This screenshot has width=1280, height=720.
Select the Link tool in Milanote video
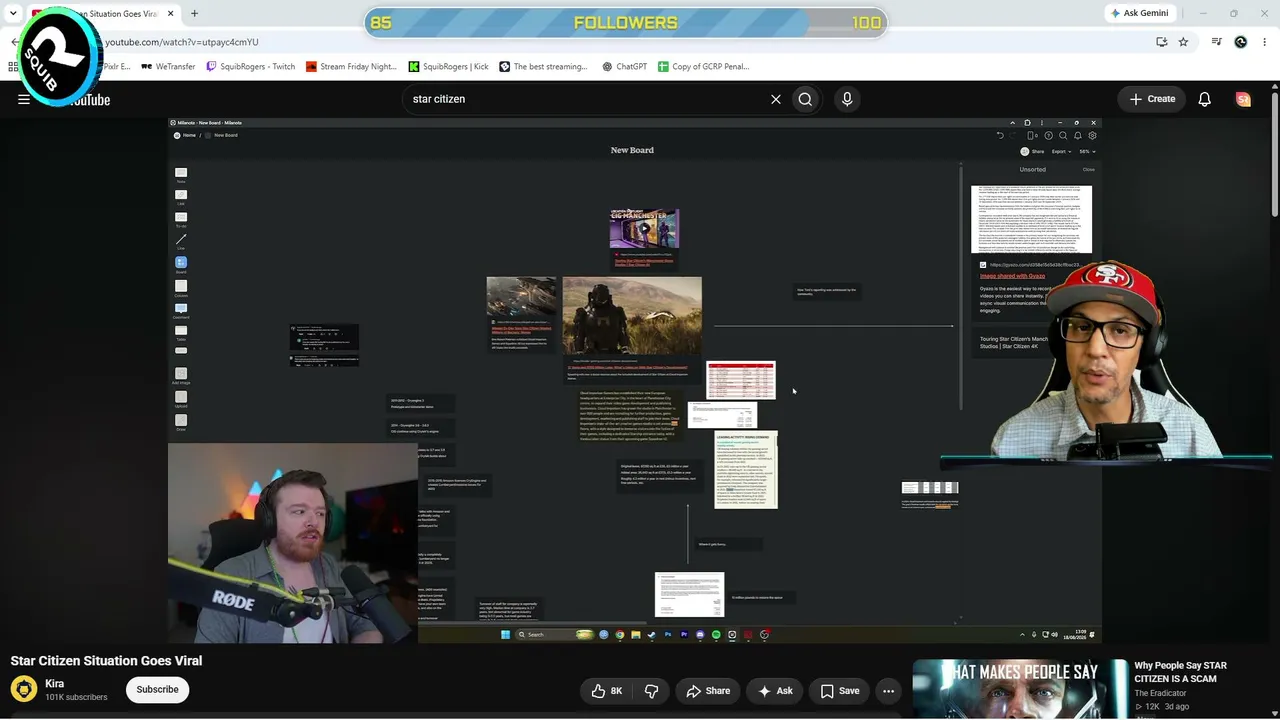[181, 197]
